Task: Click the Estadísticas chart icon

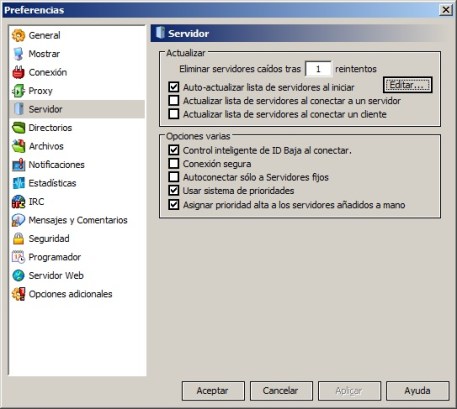Action: 18,183
